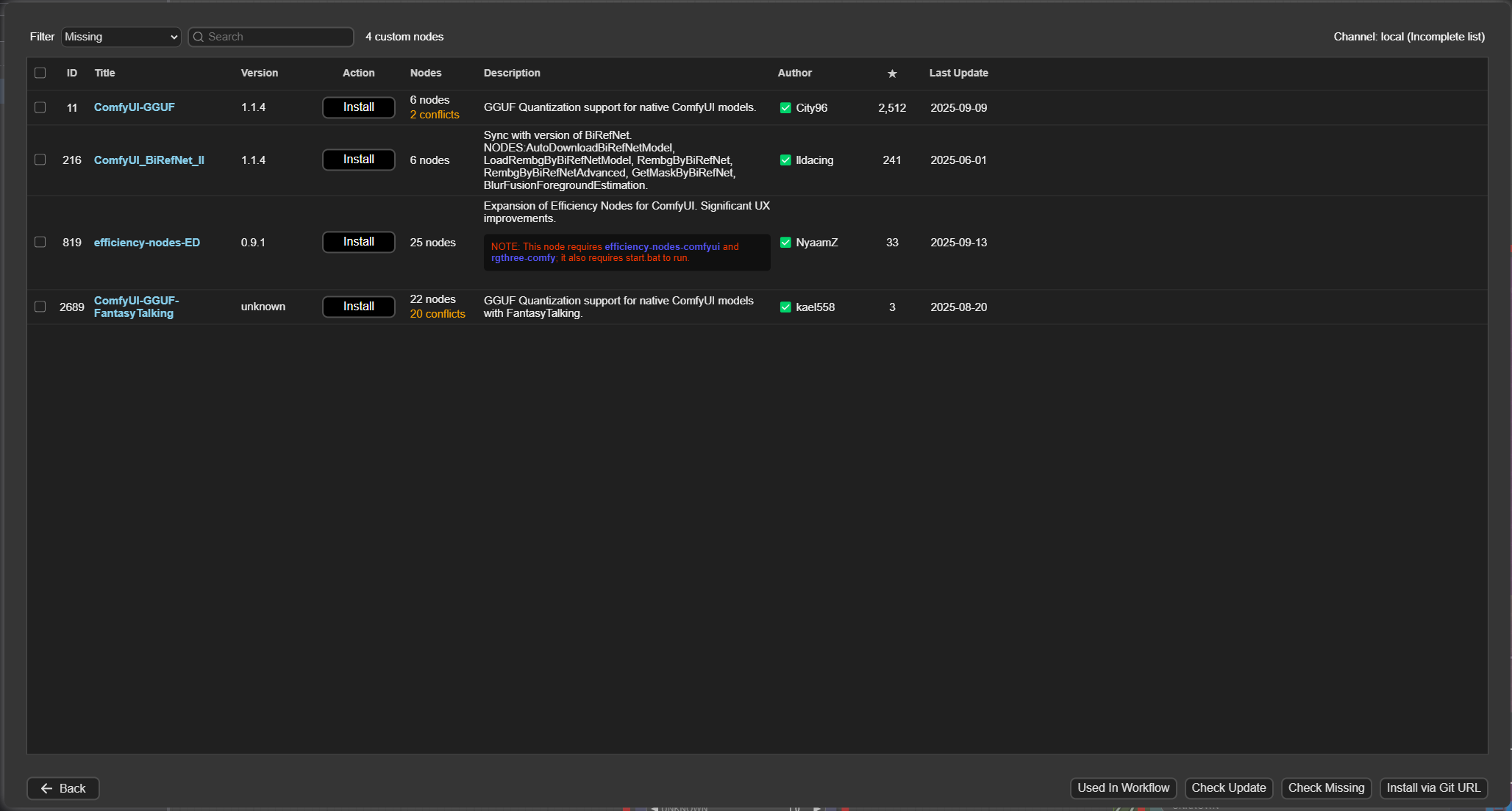The image size is (1512, 811).
Task: Click the green verified badge beside NyaamZ
Action: (785, 243)
